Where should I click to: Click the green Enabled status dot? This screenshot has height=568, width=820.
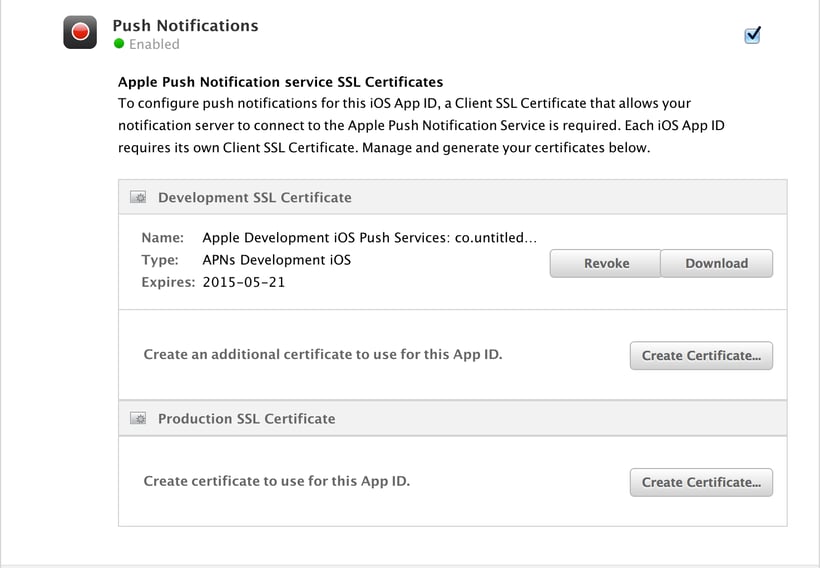[119, 44]
